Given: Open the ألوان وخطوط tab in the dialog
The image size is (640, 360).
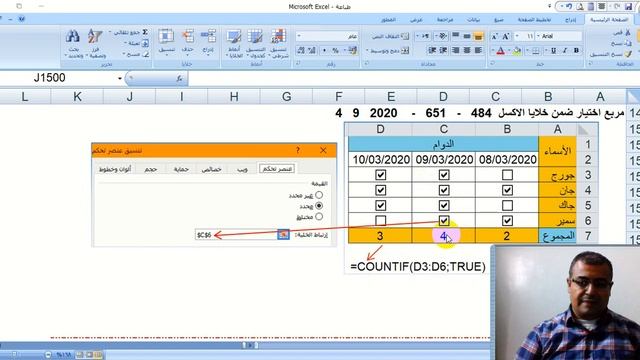Looking at the screenshot, I should click(x=115, y=169).
